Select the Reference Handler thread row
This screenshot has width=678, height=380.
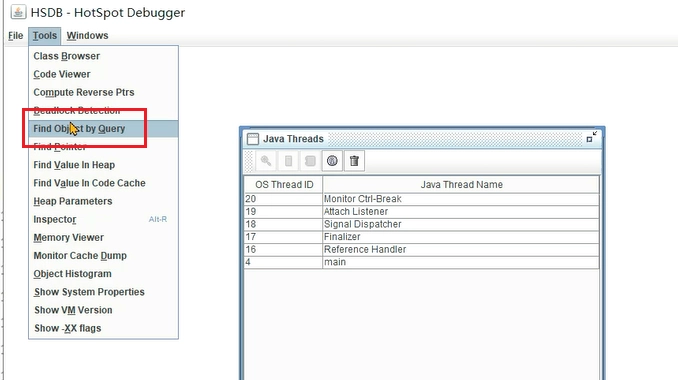coord(422,249)
